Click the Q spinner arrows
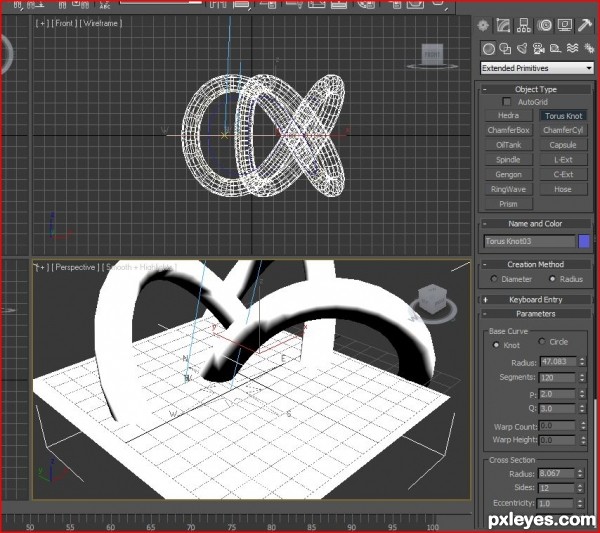The width and height of the screenshot is (600, 533). pyautogui.click(x=582, y=408)
